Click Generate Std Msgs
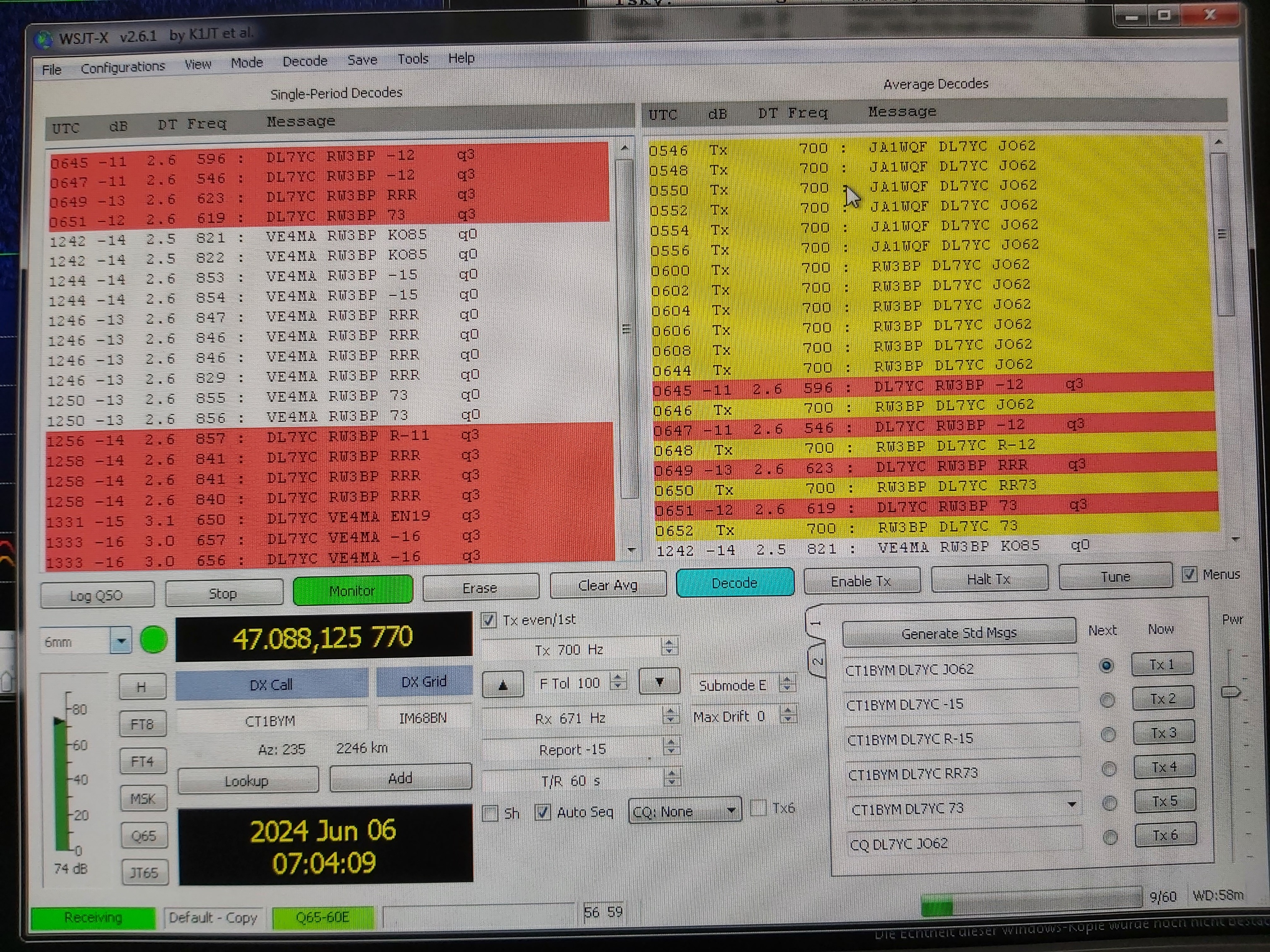 (959, 633)
